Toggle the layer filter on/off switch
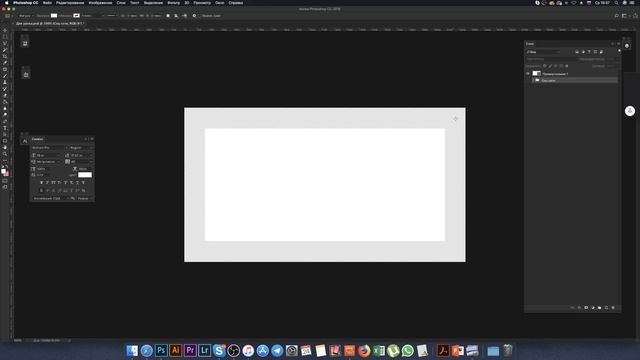This screenshot has height=360, width=640. pyautogui.click(x=619, y=51)
